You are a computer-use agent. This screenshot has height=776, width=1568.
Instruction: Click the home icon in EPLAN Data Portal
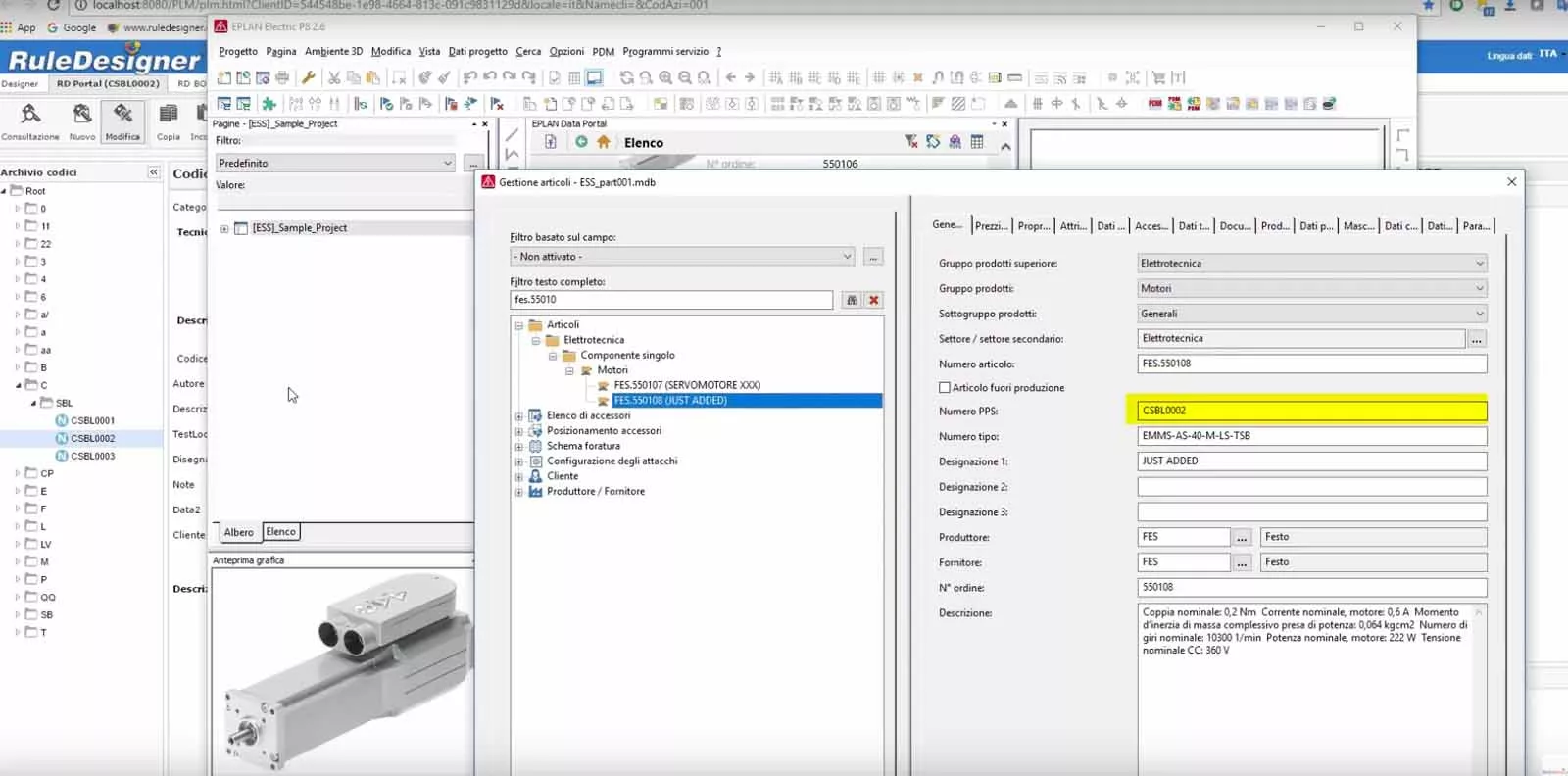point(604,142)
